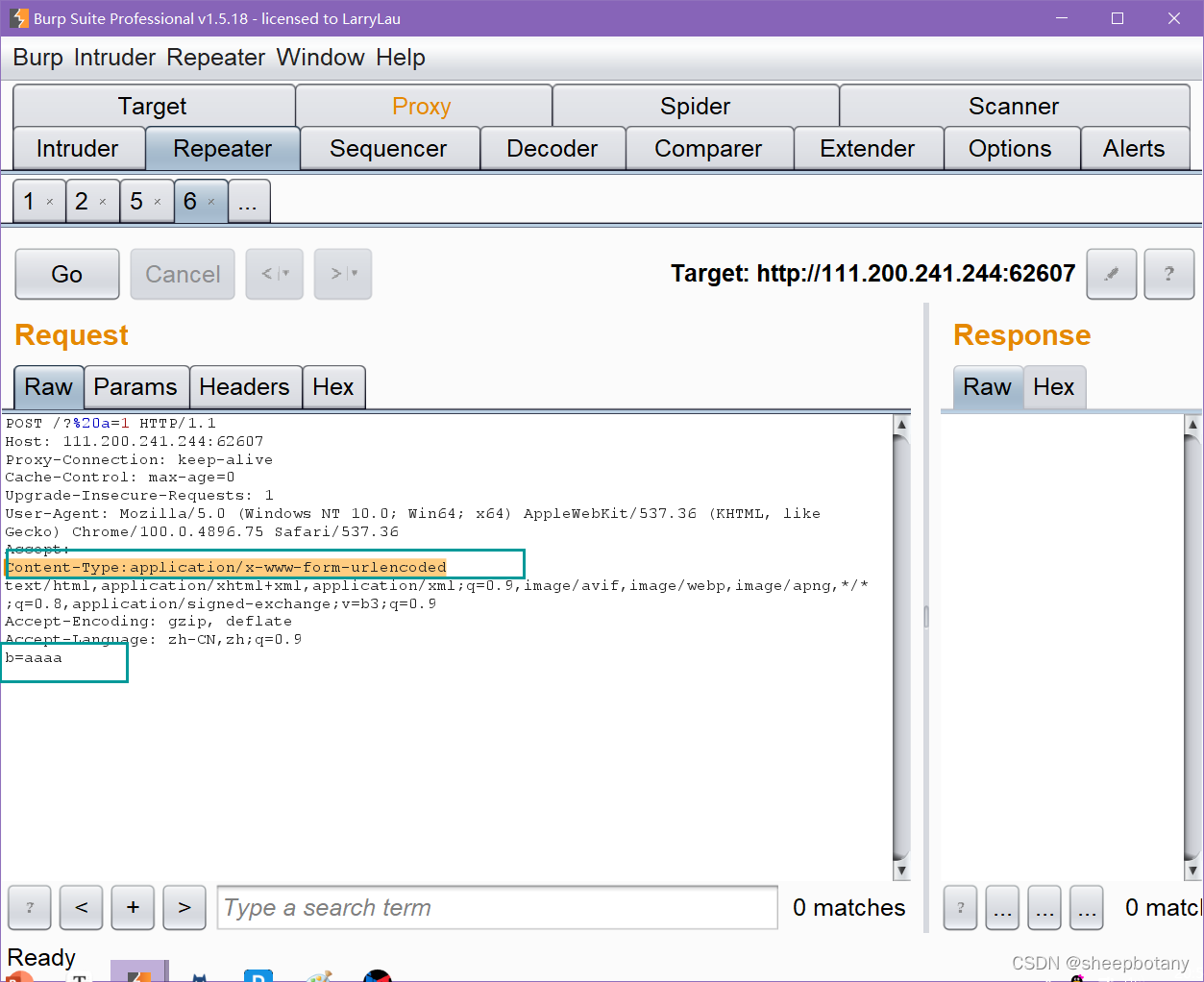Click the response pane vertical scrollbar
This screenshot has height=982, width=1204.
[1192, 647]
